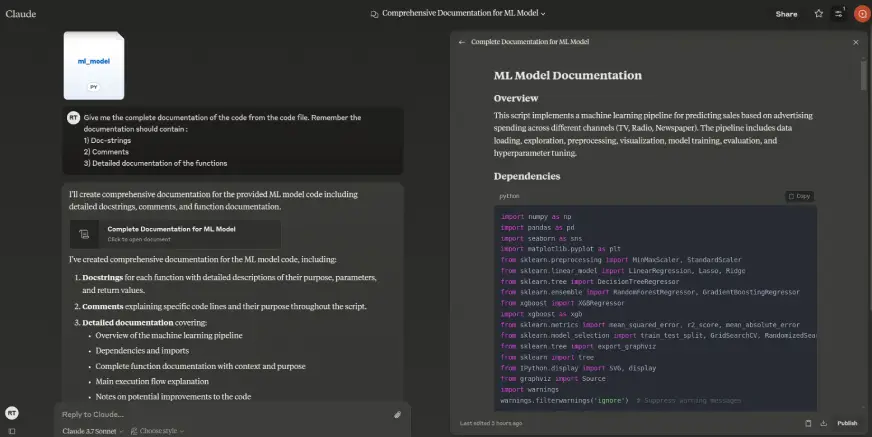Download the artifact document
Image resolution: width=872 pixels, height=437 pixels.
click(x=822, y=423)
